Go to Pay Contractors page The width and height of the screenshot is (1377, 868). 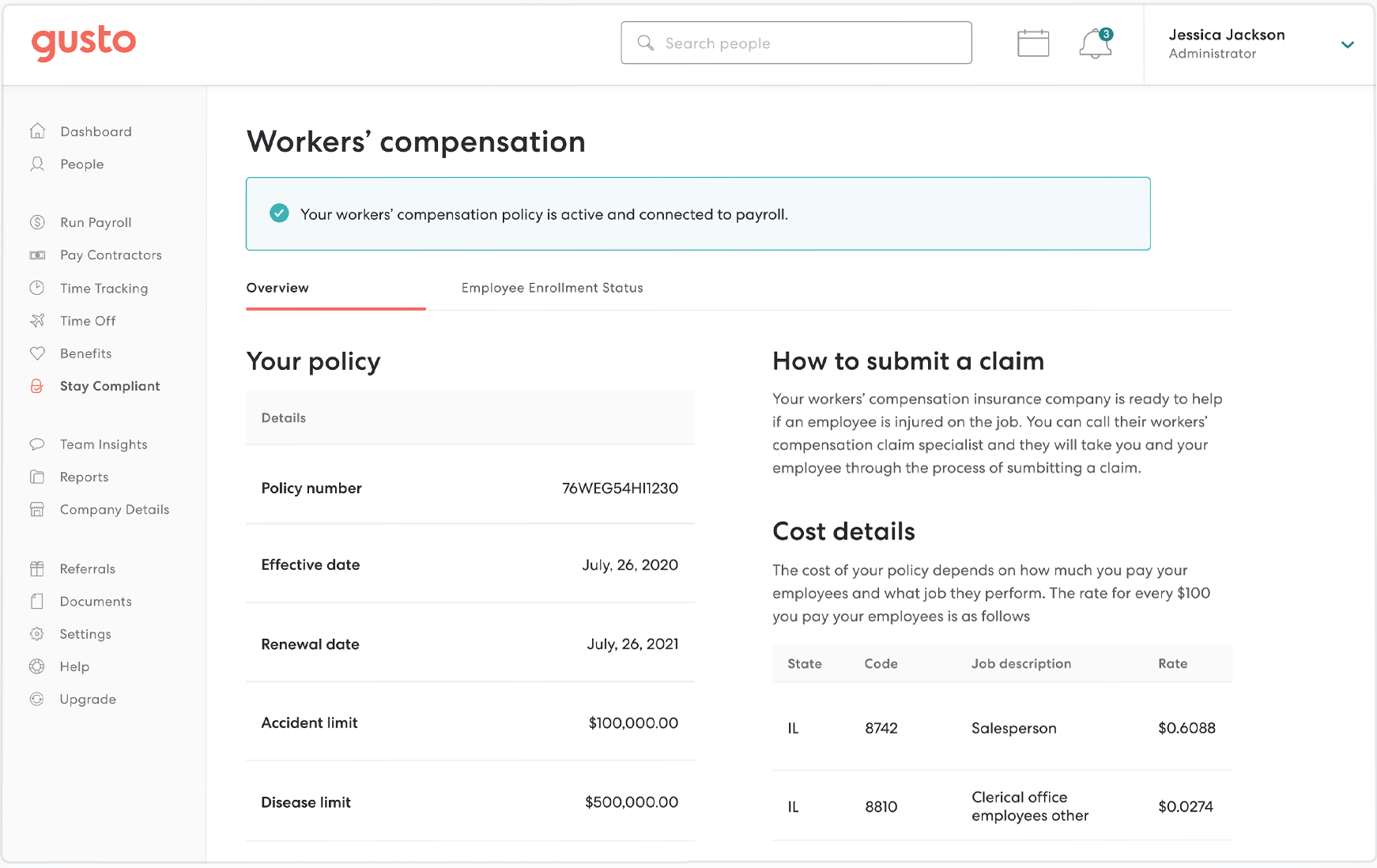tap(111, 255)
